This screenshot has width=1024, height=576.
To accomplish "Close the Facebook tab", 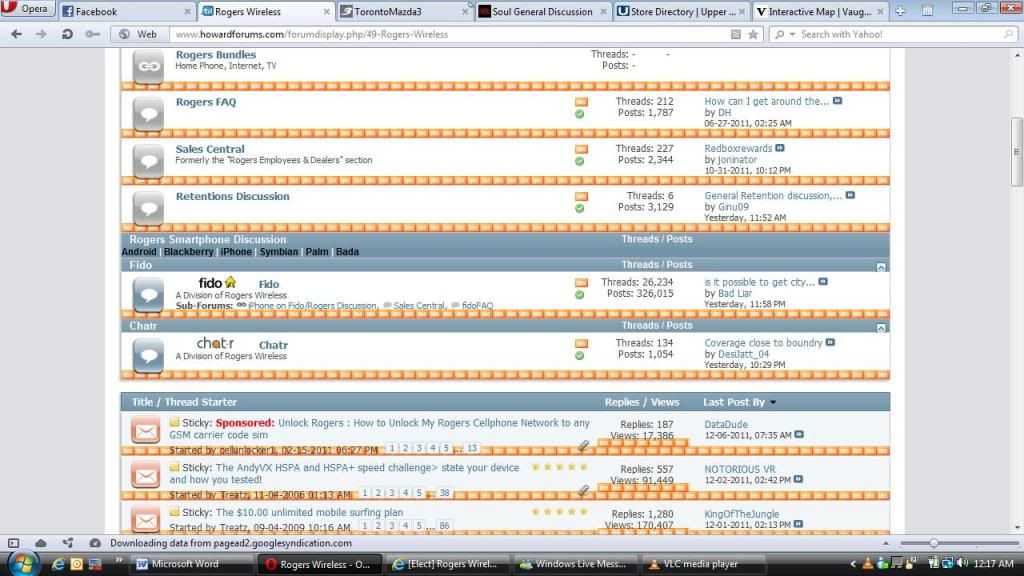I will [x=187, y=12].
